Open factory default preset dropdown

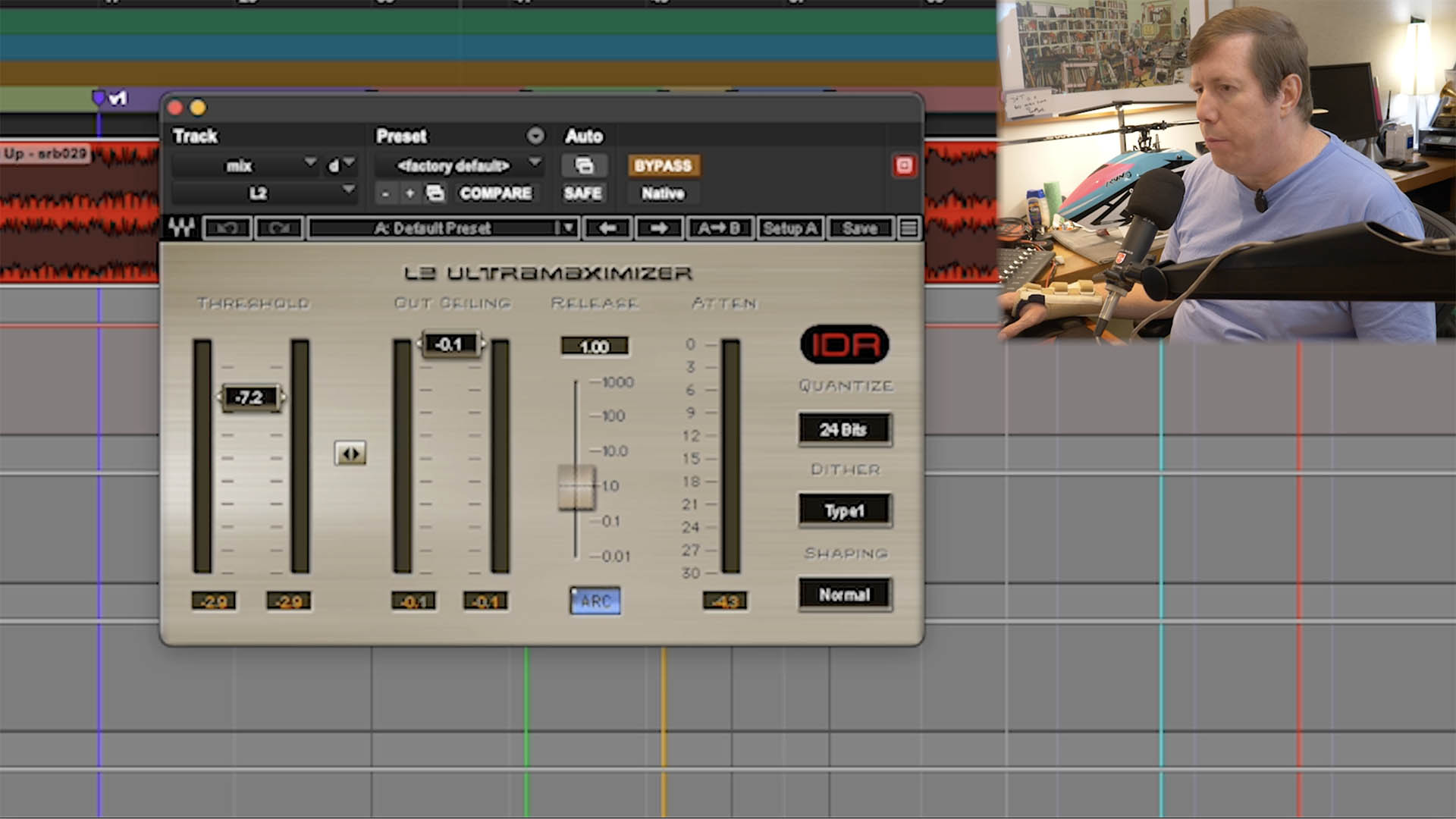tap(460, 165)
